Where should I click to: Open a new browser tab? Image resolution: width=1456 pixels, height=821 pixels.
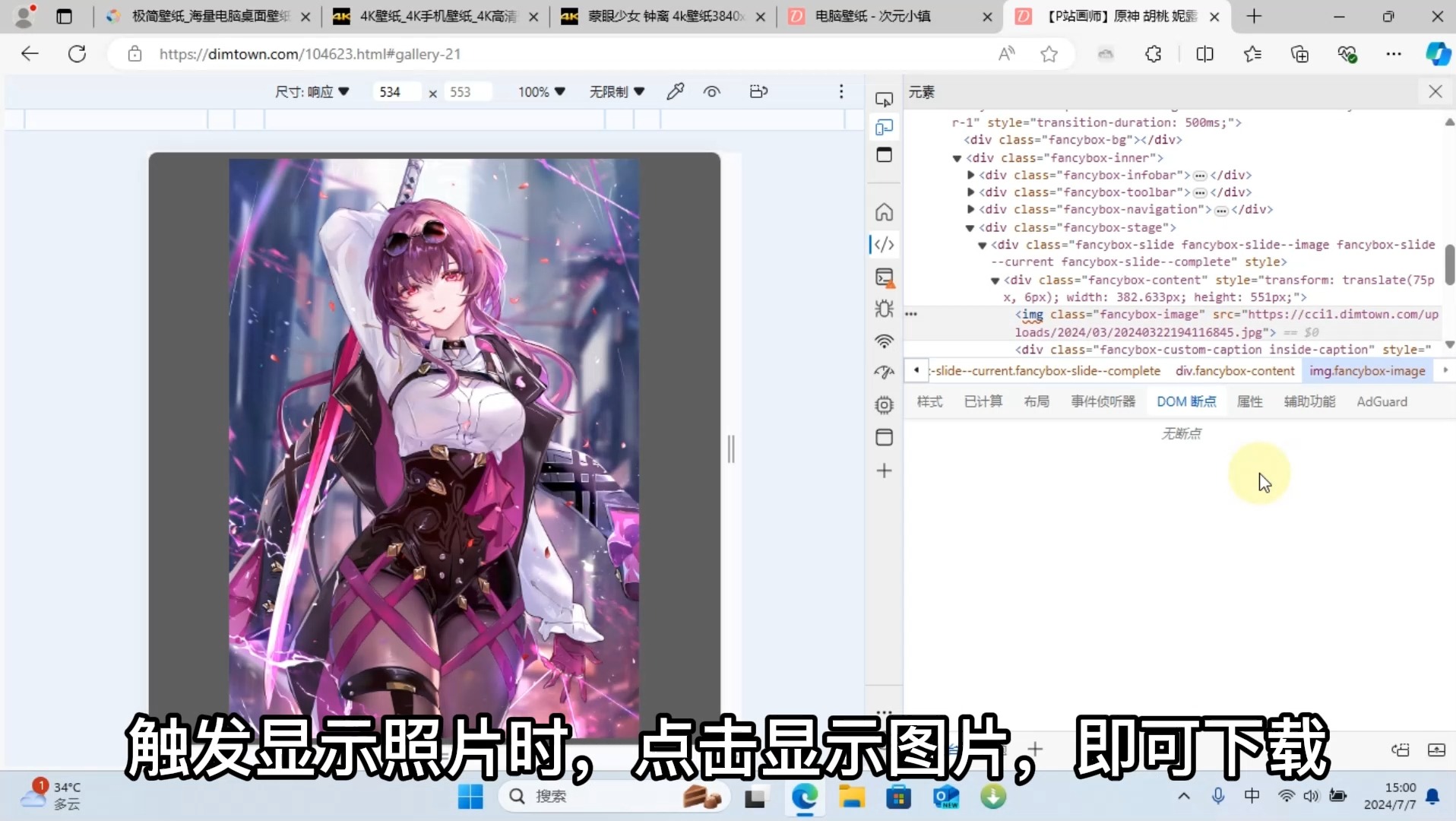[x=1254, y=16]
